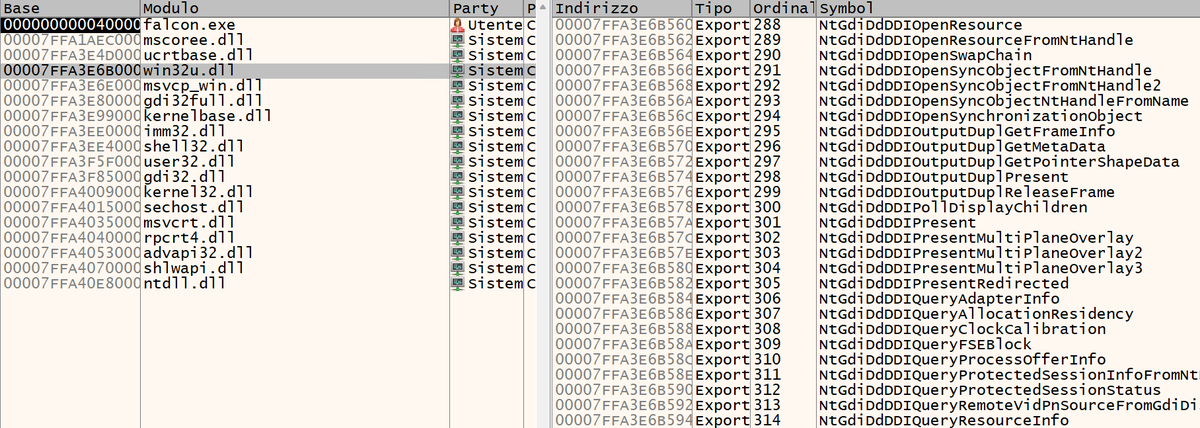Click the system party icon for rpcrt4.dll
This screenshot has width=1200, height=428.
pos(460,238)
